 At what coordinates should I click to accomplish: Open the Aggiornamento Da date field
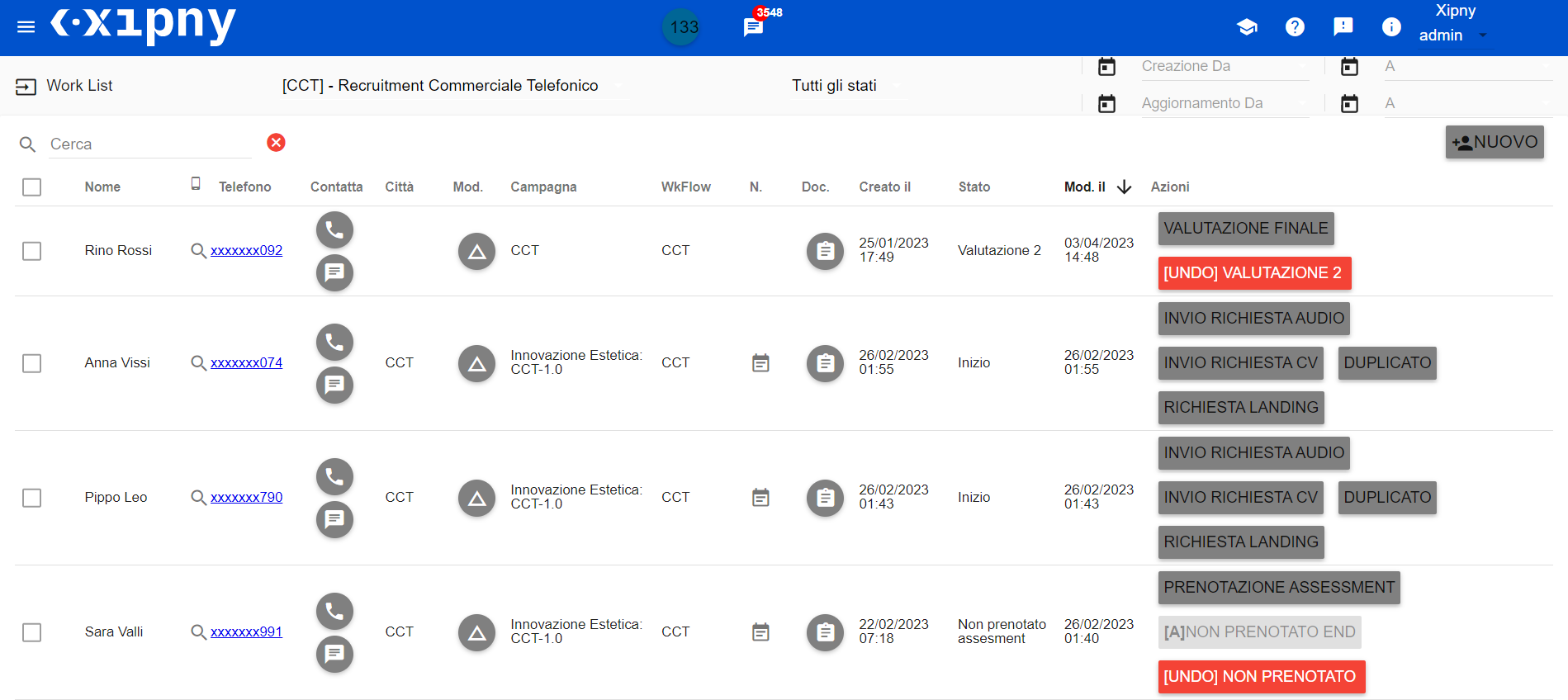pos(1225,103)
